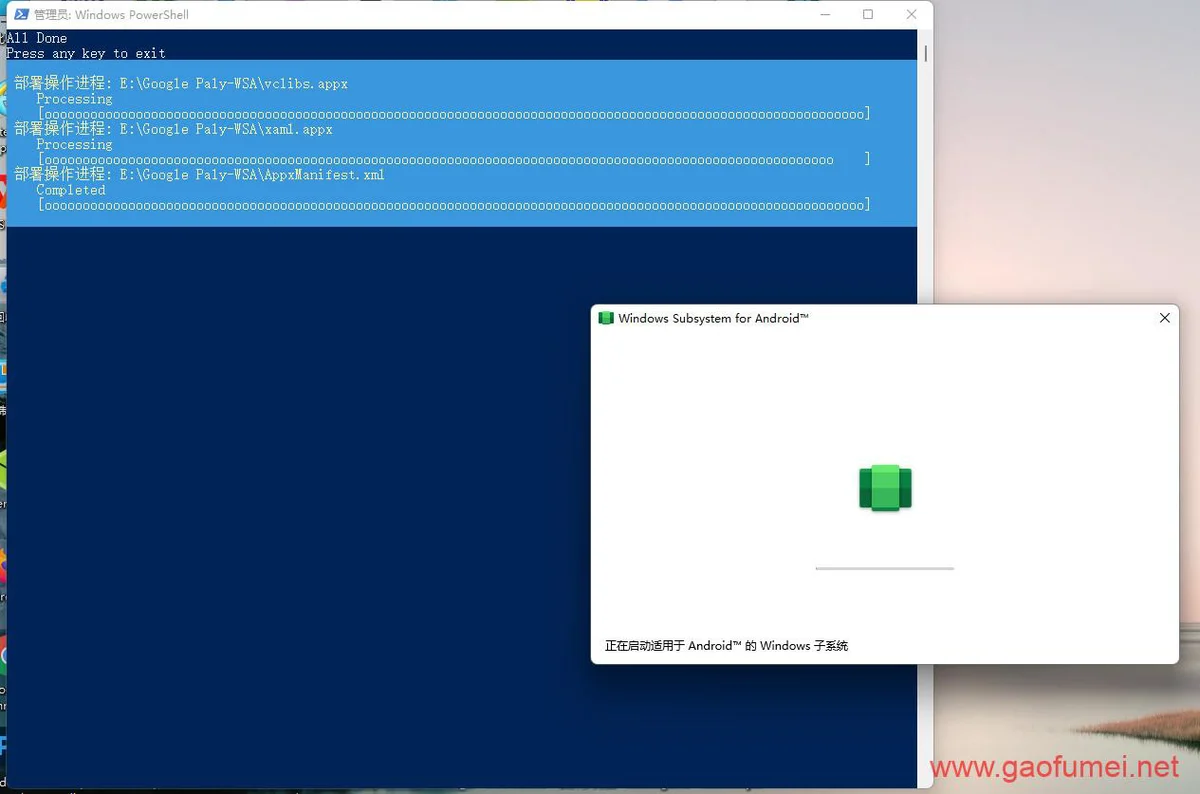Click the "All Done" output line
Screen dimensions: 1200x794
tap(36, 38)
